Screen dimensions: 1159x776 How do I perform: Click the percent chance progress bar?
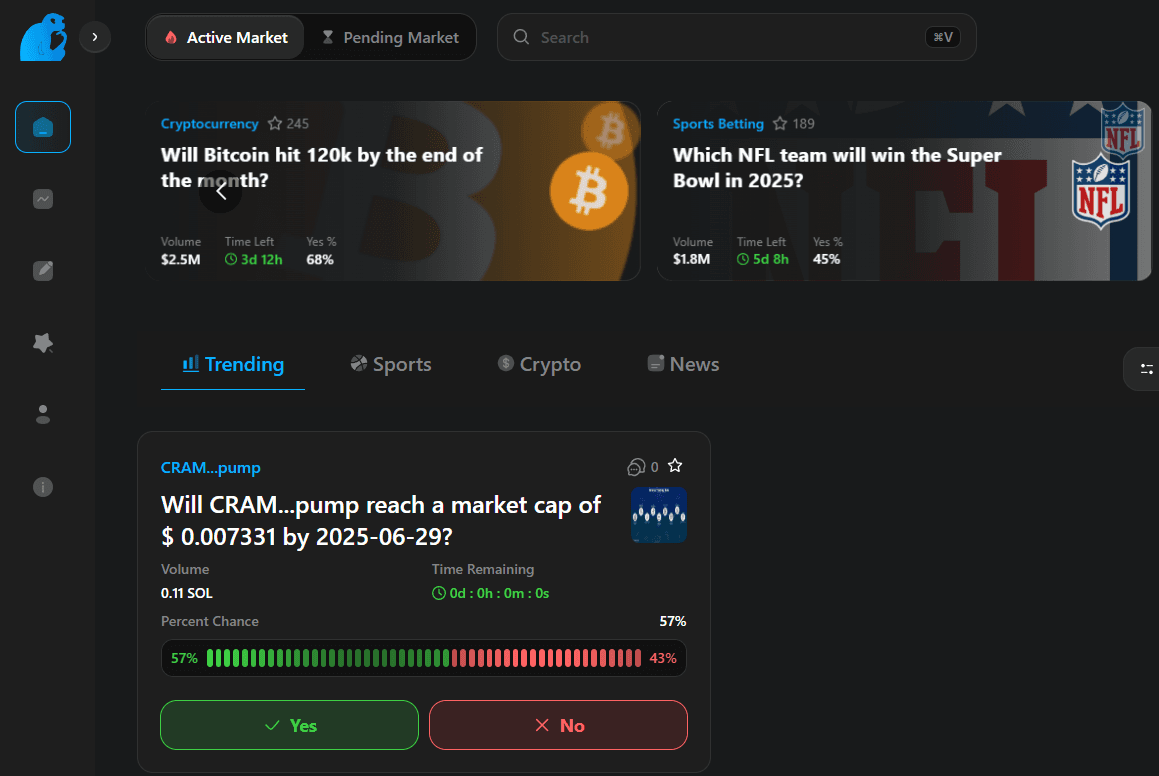pyautogui.click(x=424, y=658)
